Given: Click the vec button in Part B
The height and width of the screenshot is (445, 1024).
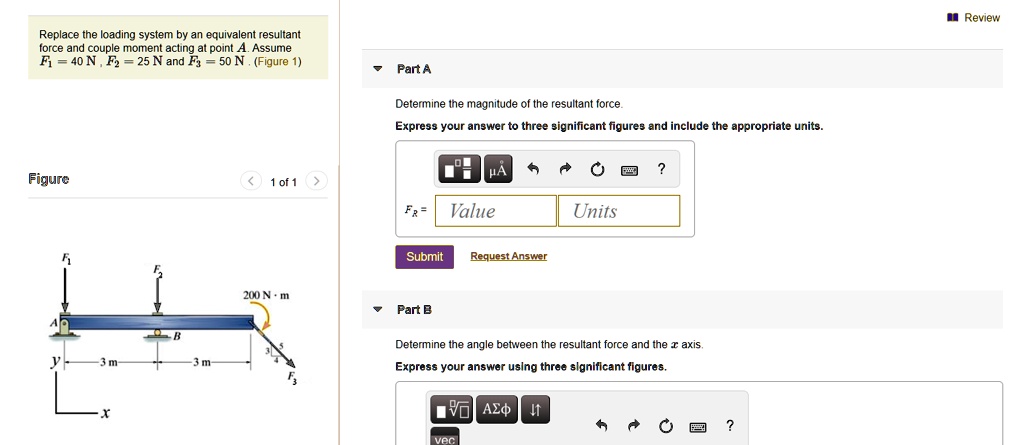Looking at the screenshot, I should coord(444,439).
